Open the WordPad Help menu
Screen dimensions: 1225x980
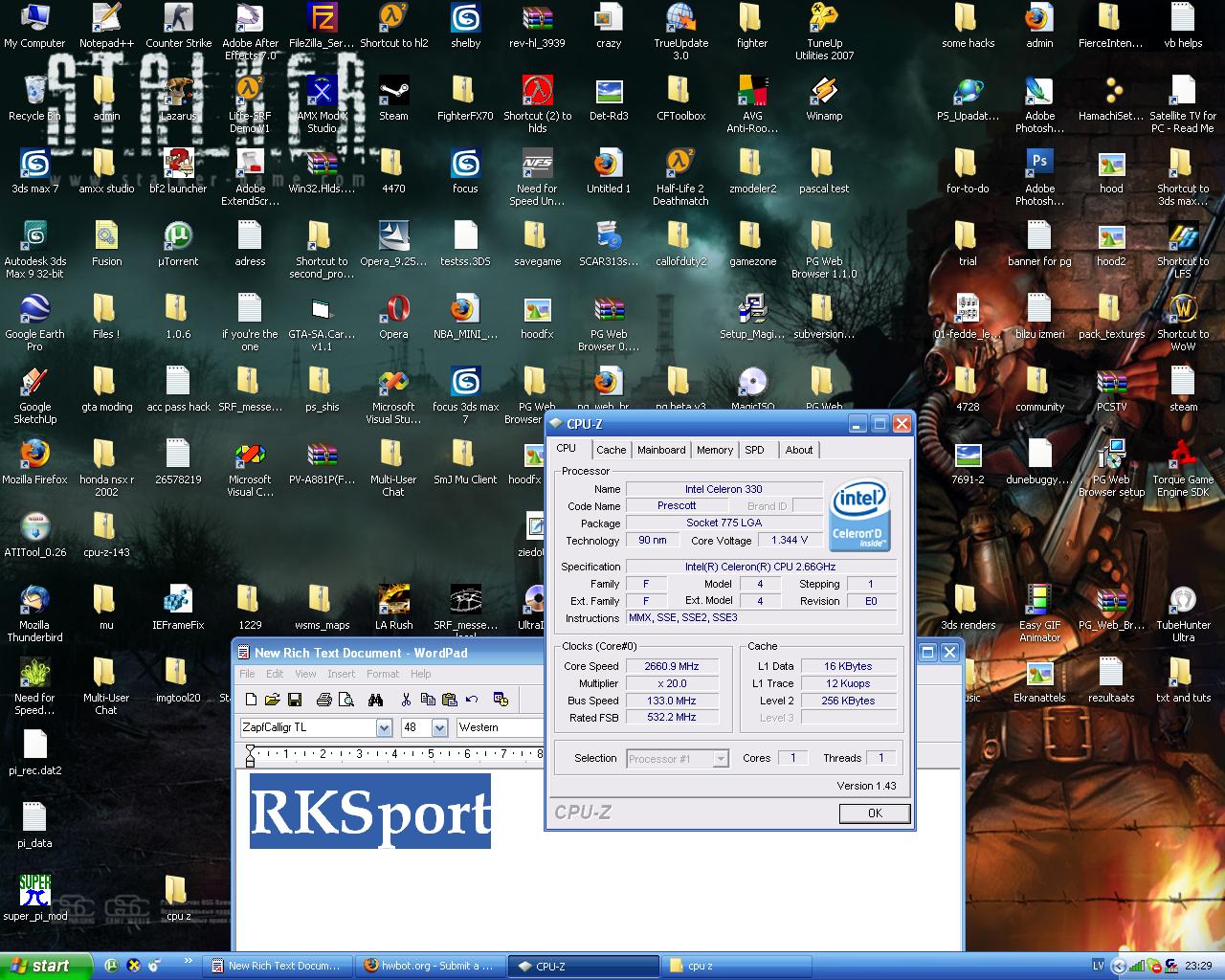[x=421, y=674]
